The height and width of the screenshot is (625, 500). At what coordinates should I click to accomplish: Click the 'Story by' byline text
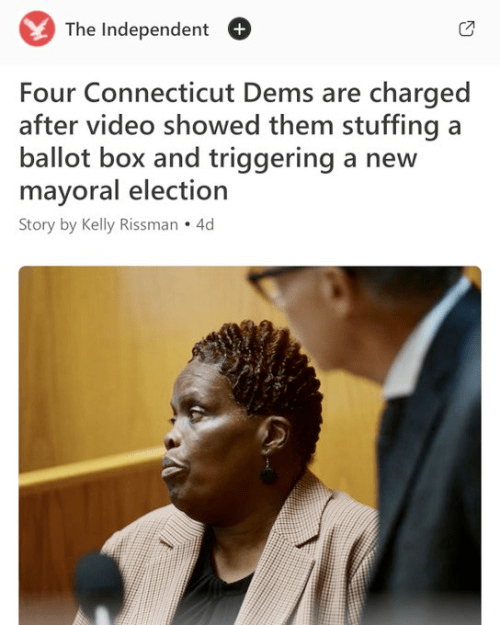tap(48, 225)
